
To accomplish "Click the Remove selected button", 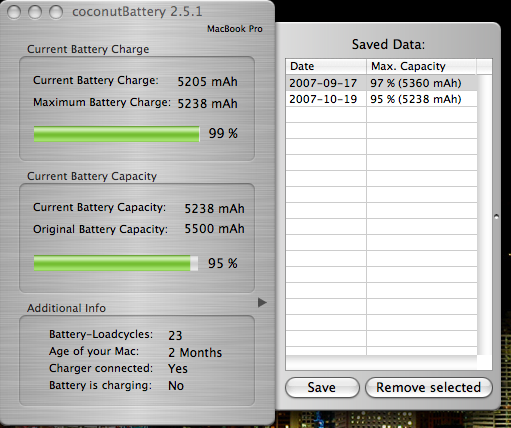I will 429,387.
